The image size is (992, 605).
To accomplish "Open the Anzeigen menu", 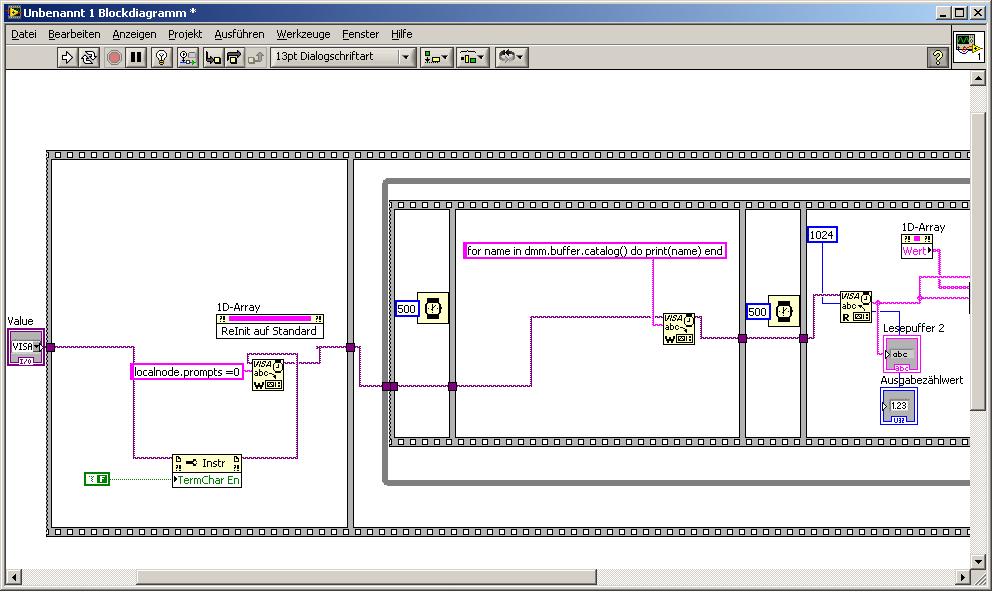I will coord(134,34).
